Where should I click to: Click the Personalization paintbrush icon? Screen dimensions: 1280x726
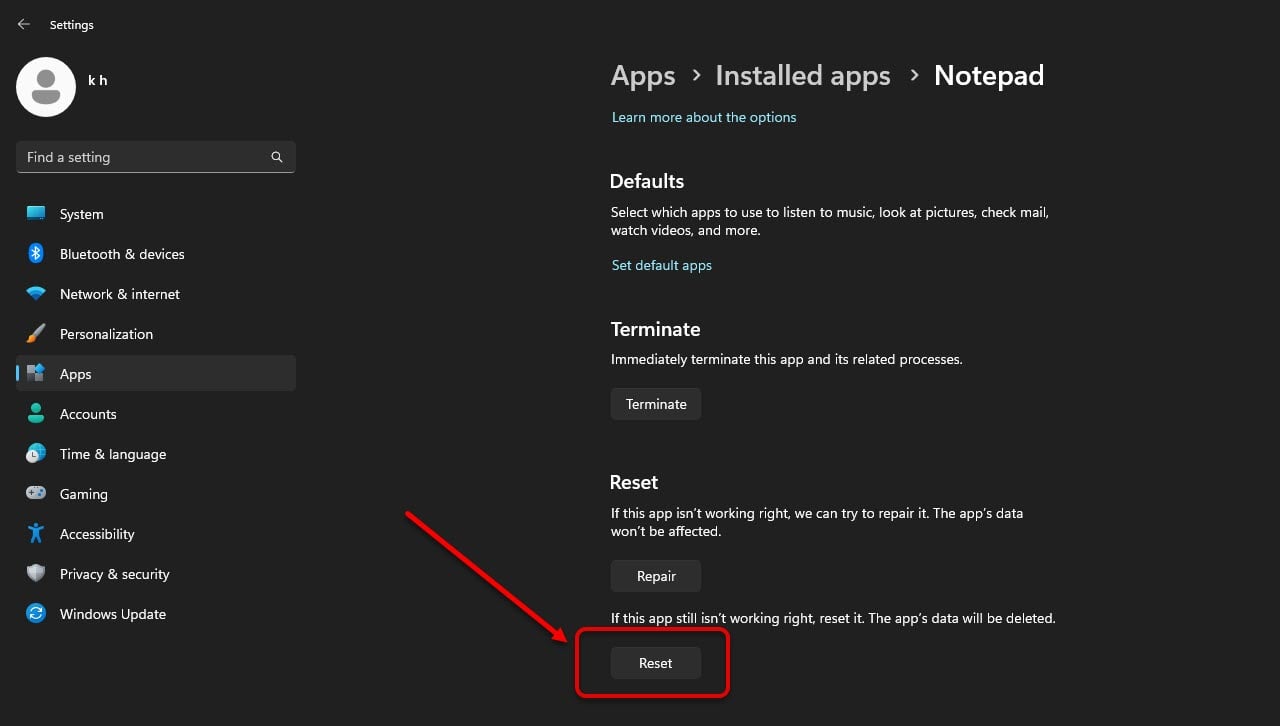pyautogui.click(x=36, y=333)
